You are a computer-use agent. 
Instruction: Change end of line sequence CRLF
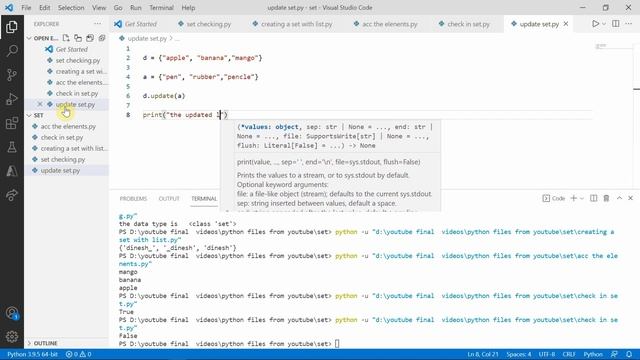(x=569, y=354)
